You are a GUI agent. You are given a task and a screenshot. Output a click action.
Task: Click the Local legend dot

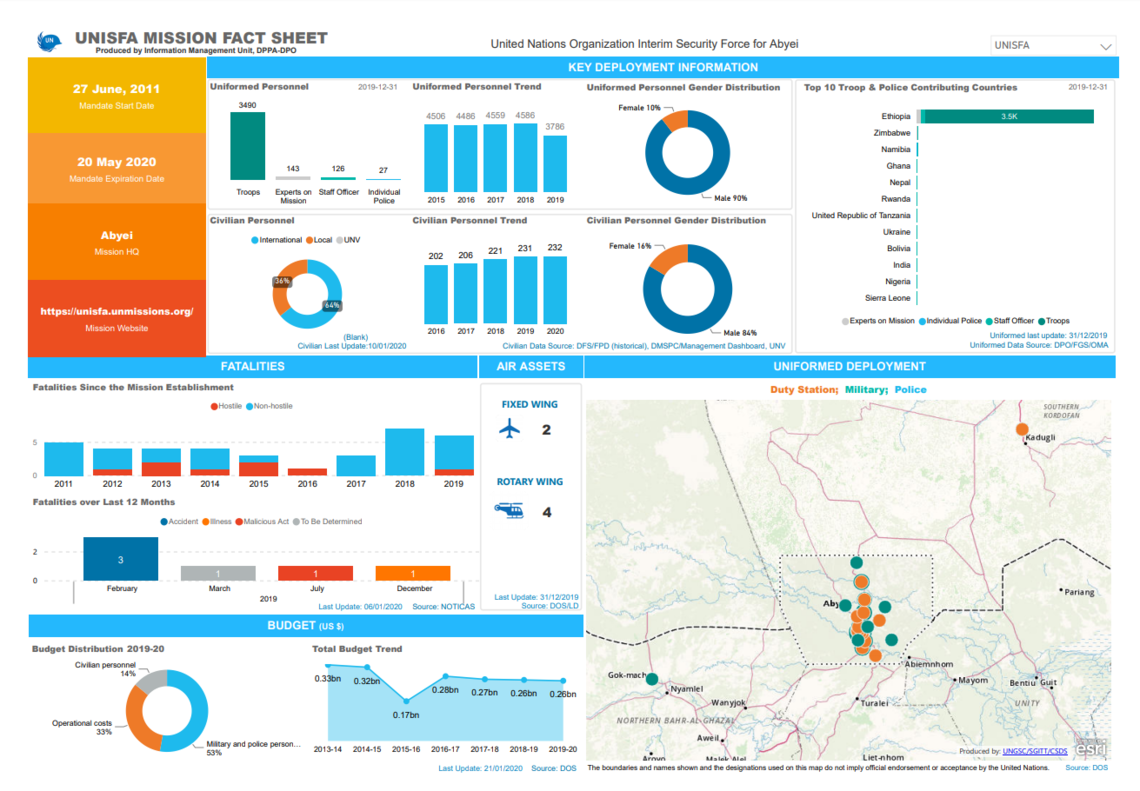point(310,240)
